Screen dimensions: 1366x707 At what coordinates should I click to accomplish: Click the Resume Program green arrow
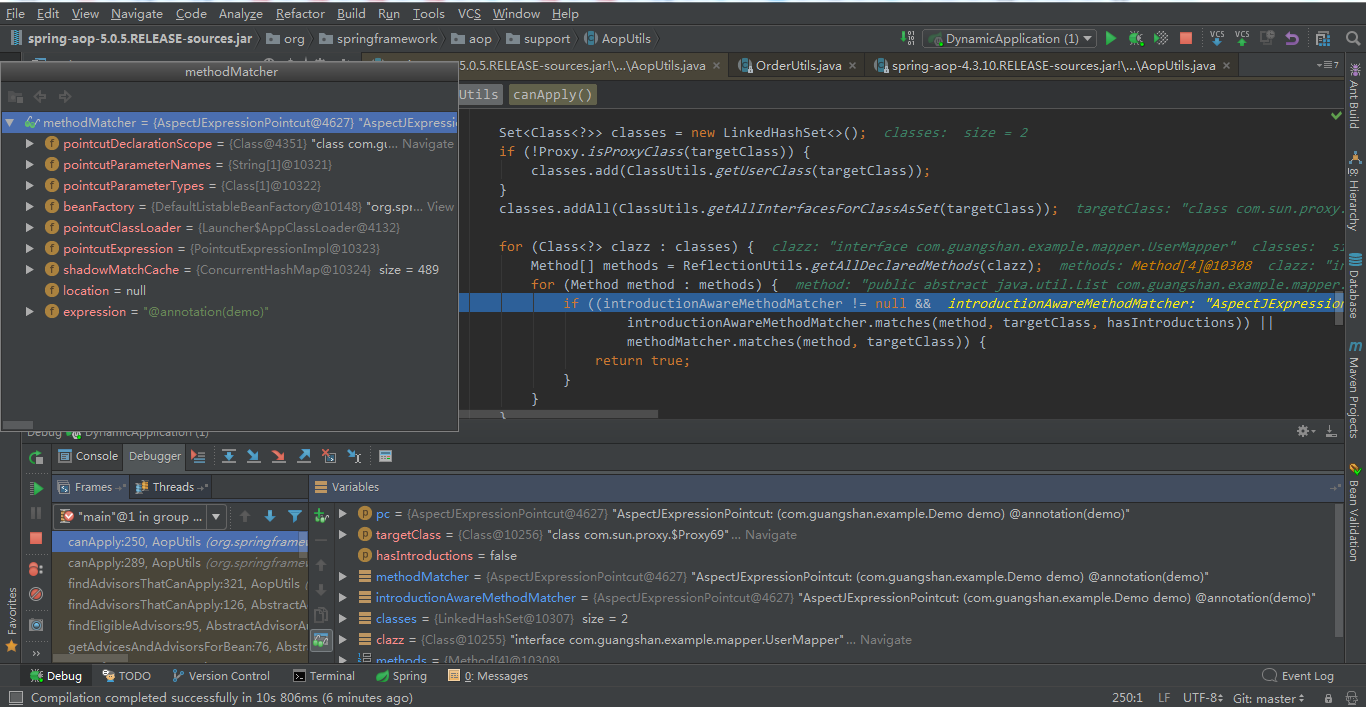coord(37,489)
